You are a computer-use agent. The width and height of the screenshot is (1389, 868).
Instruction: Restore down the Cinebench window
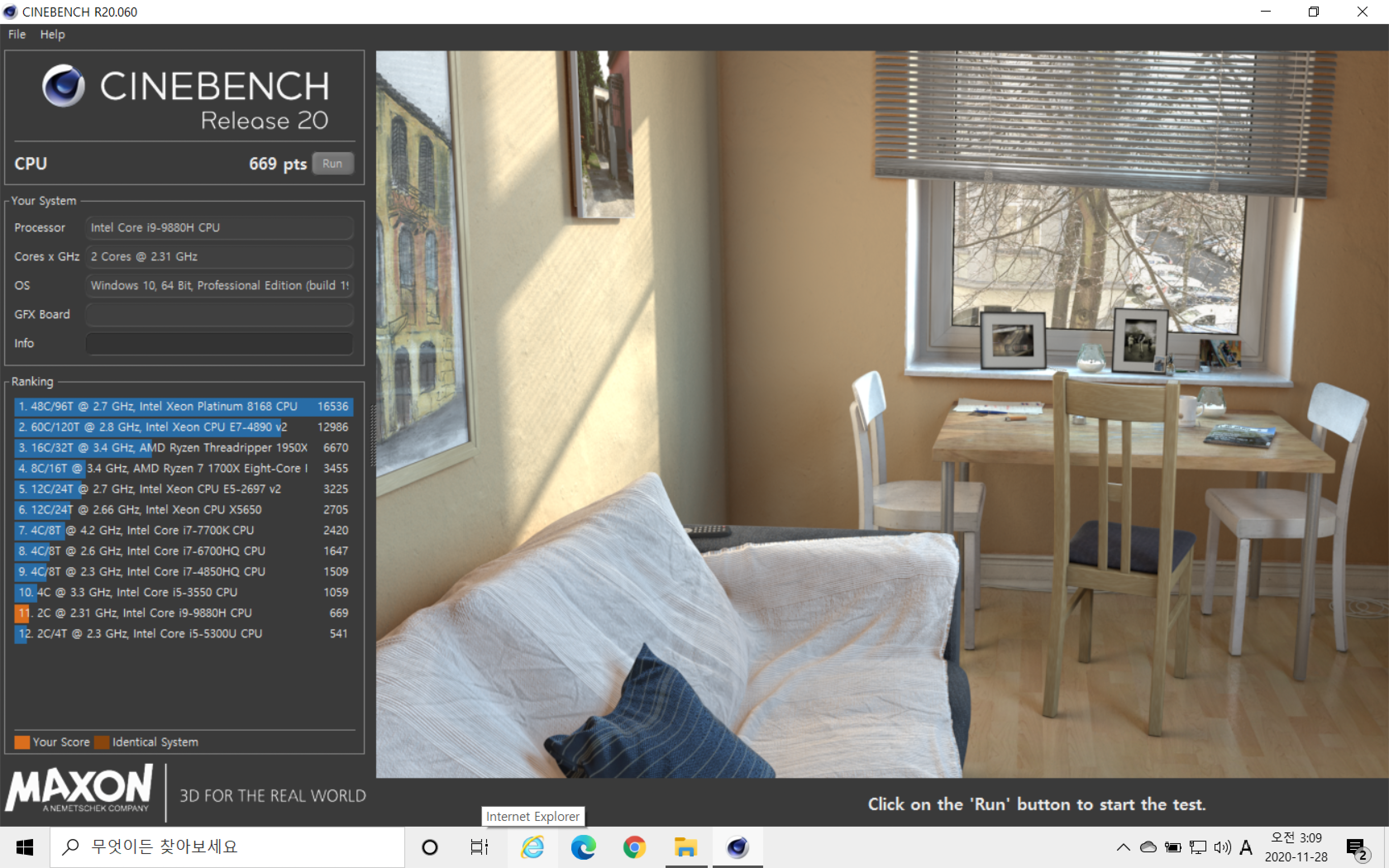click(1314, 12)
